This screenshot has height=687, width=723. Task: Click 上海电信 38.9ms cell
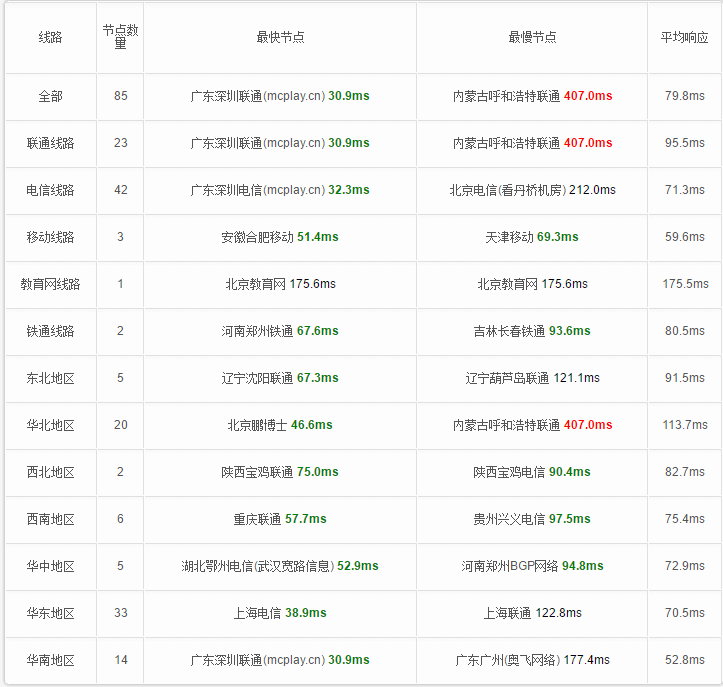[x=280, y=613]
